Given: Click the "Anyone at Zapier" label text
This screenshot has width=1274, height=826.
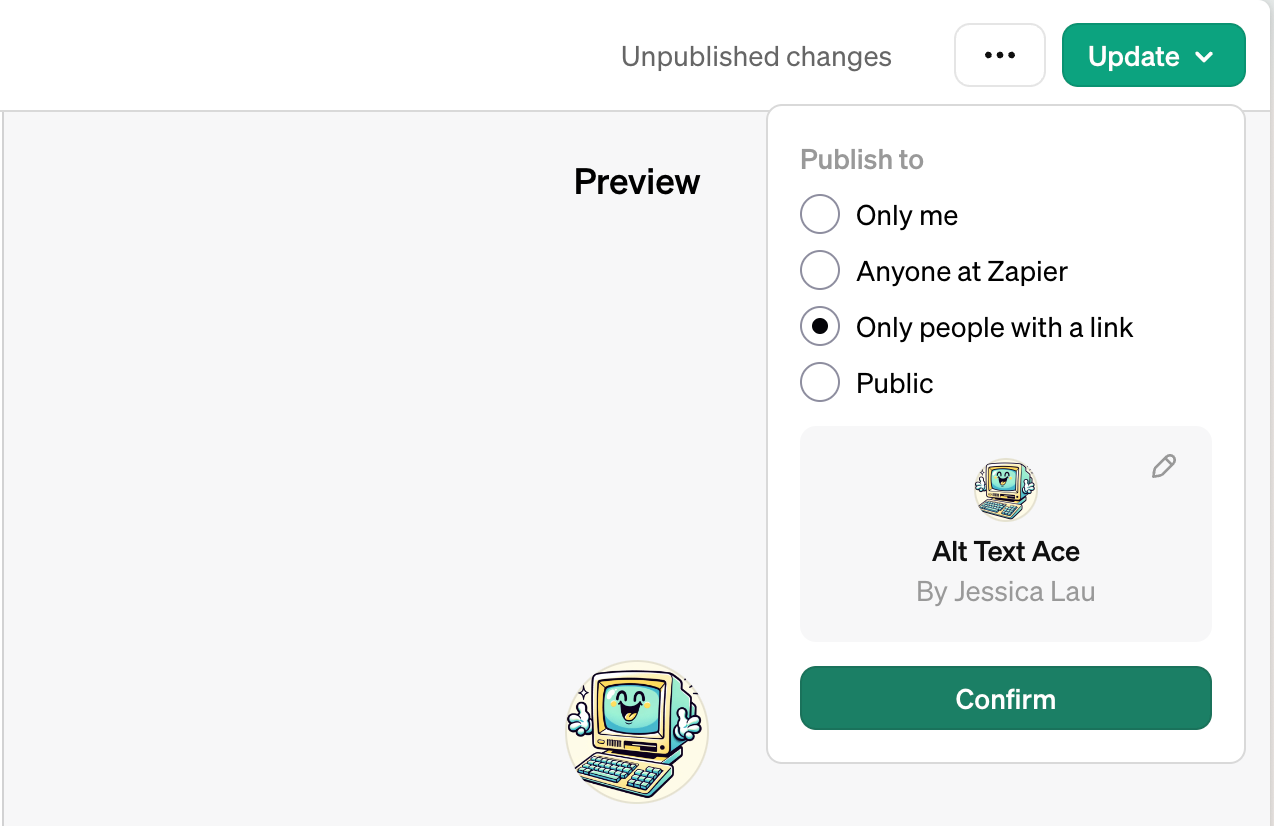Looking at the screenshot, I should (962, 272).
